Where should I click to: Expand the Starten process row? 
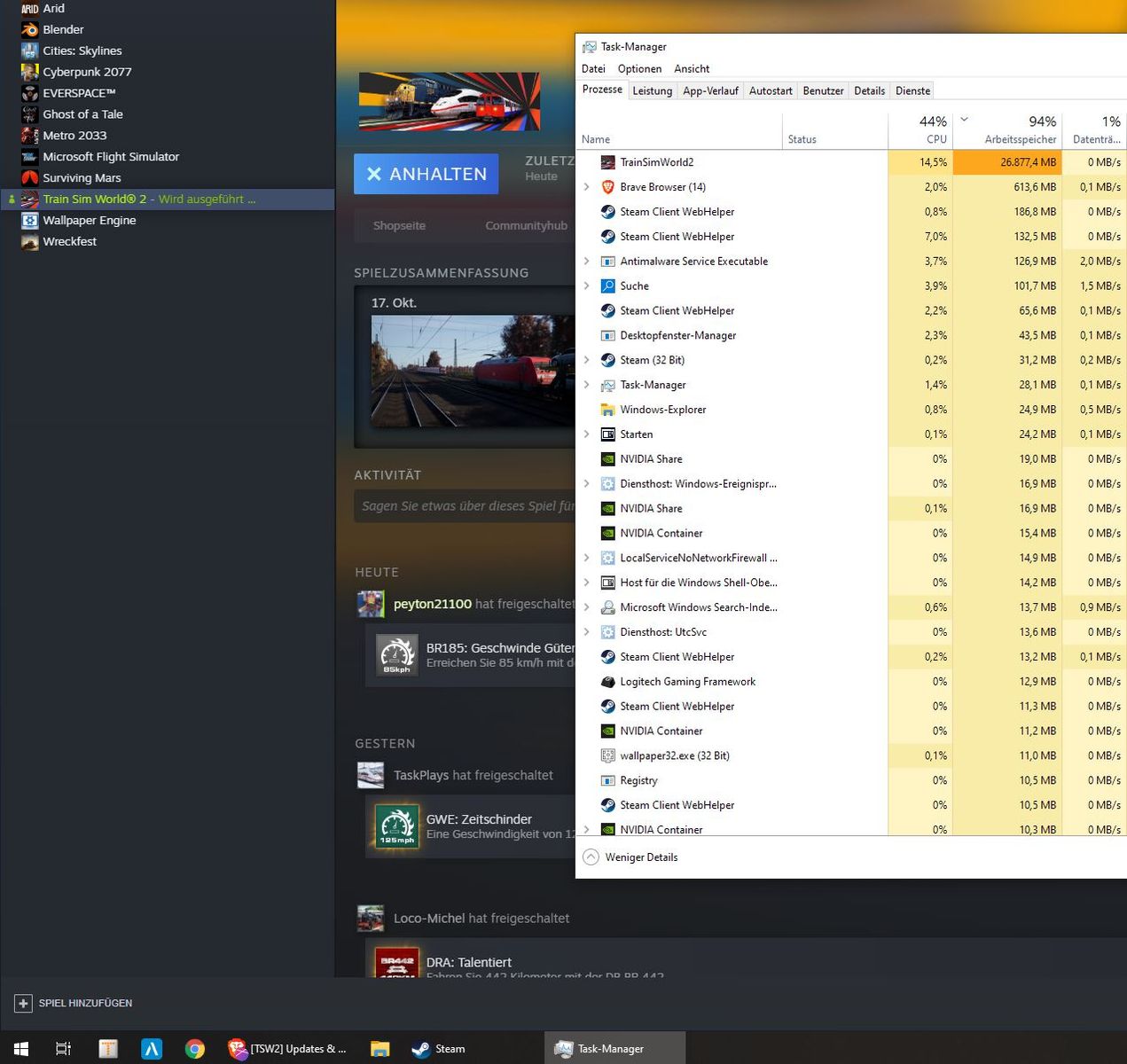[x=586, y=434]
